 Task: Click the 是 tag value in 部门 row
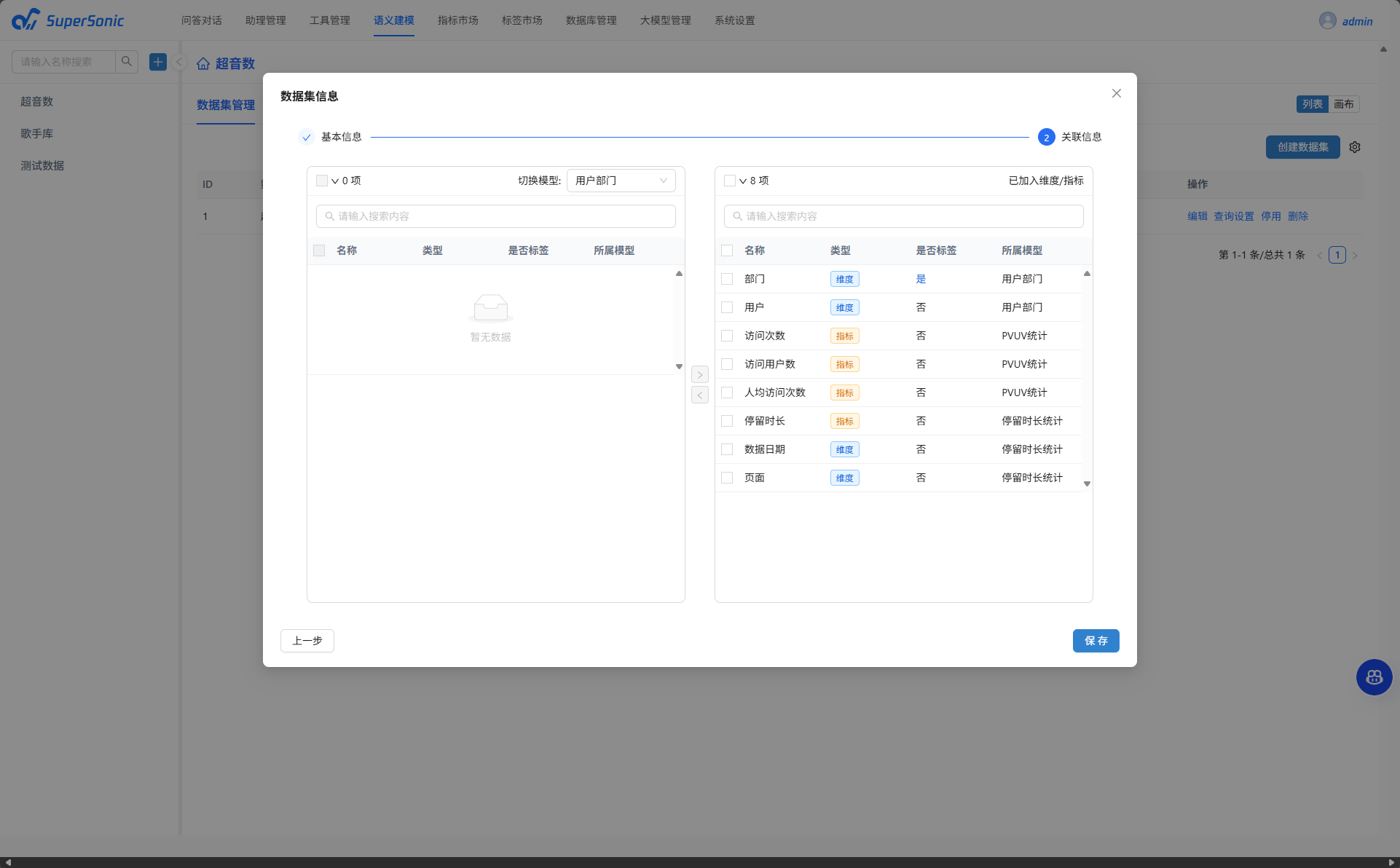tap(921, 279)
